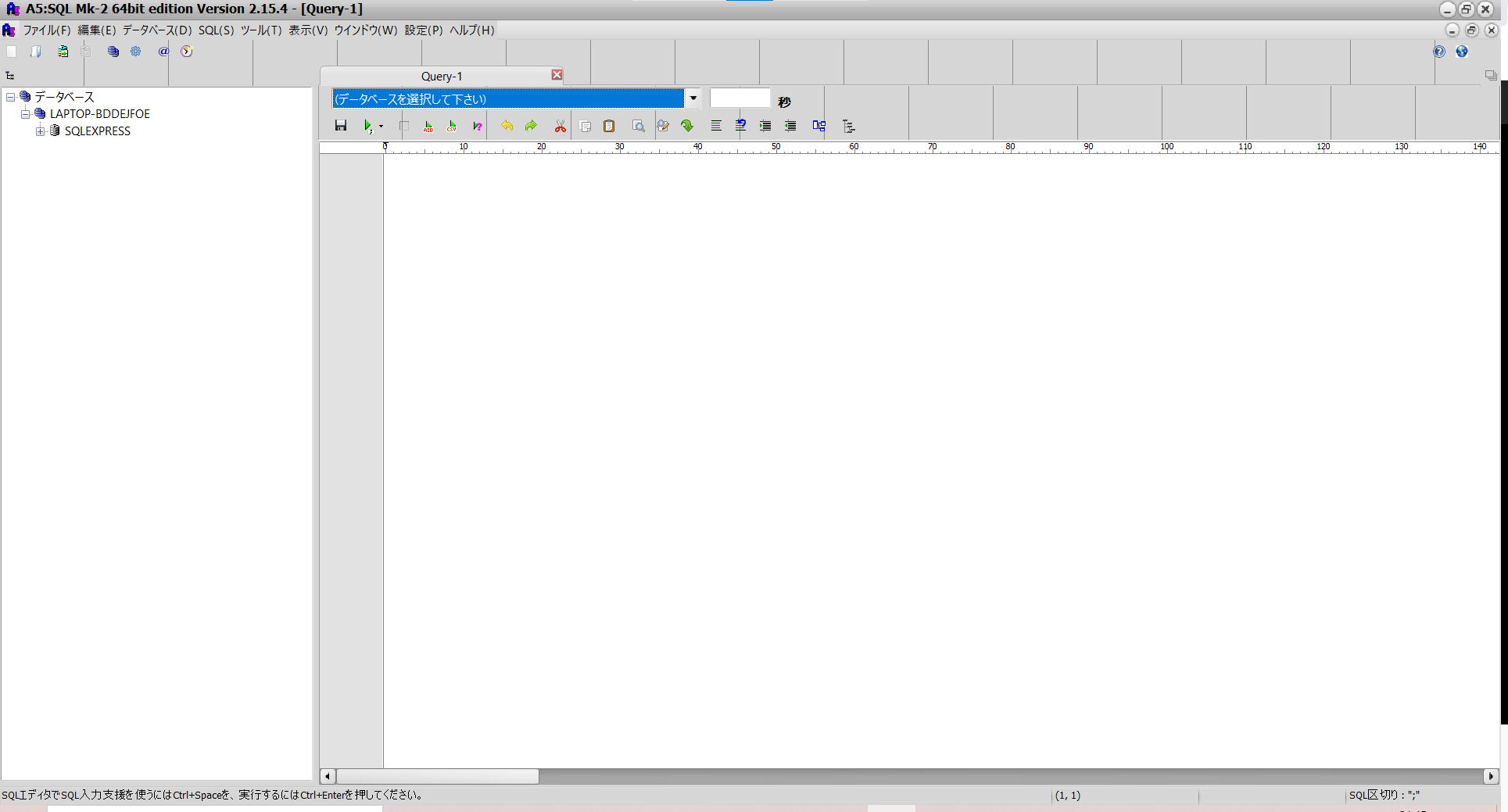Image resolution: width=1508 pixels, height=812 pixels.
Task: Select the データベース tree item
Action: coord(64,97)
